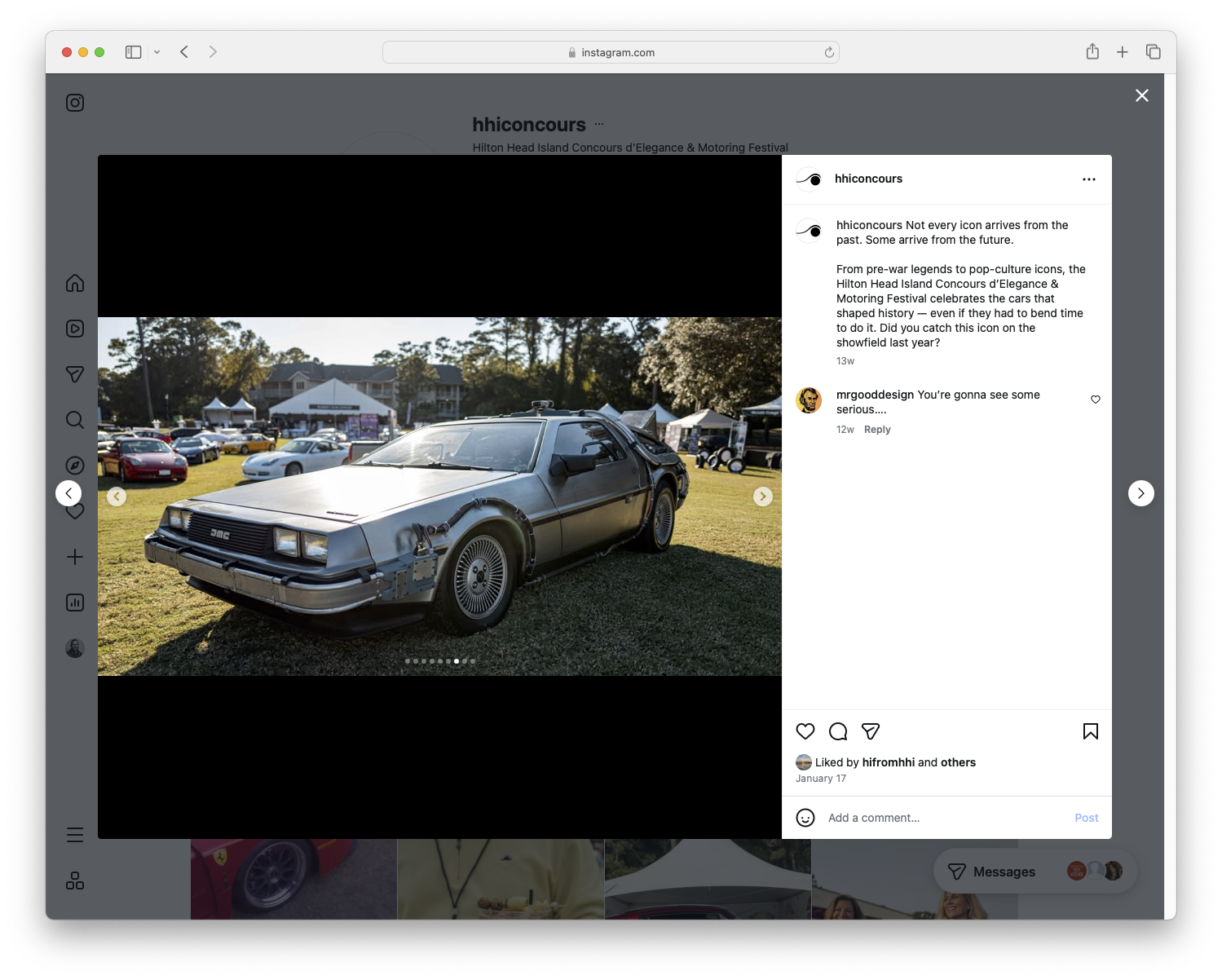The height and width of the screenshot is (980, 1222).
Task: Click the Add a comment field
Action: (x=897, y=817)
